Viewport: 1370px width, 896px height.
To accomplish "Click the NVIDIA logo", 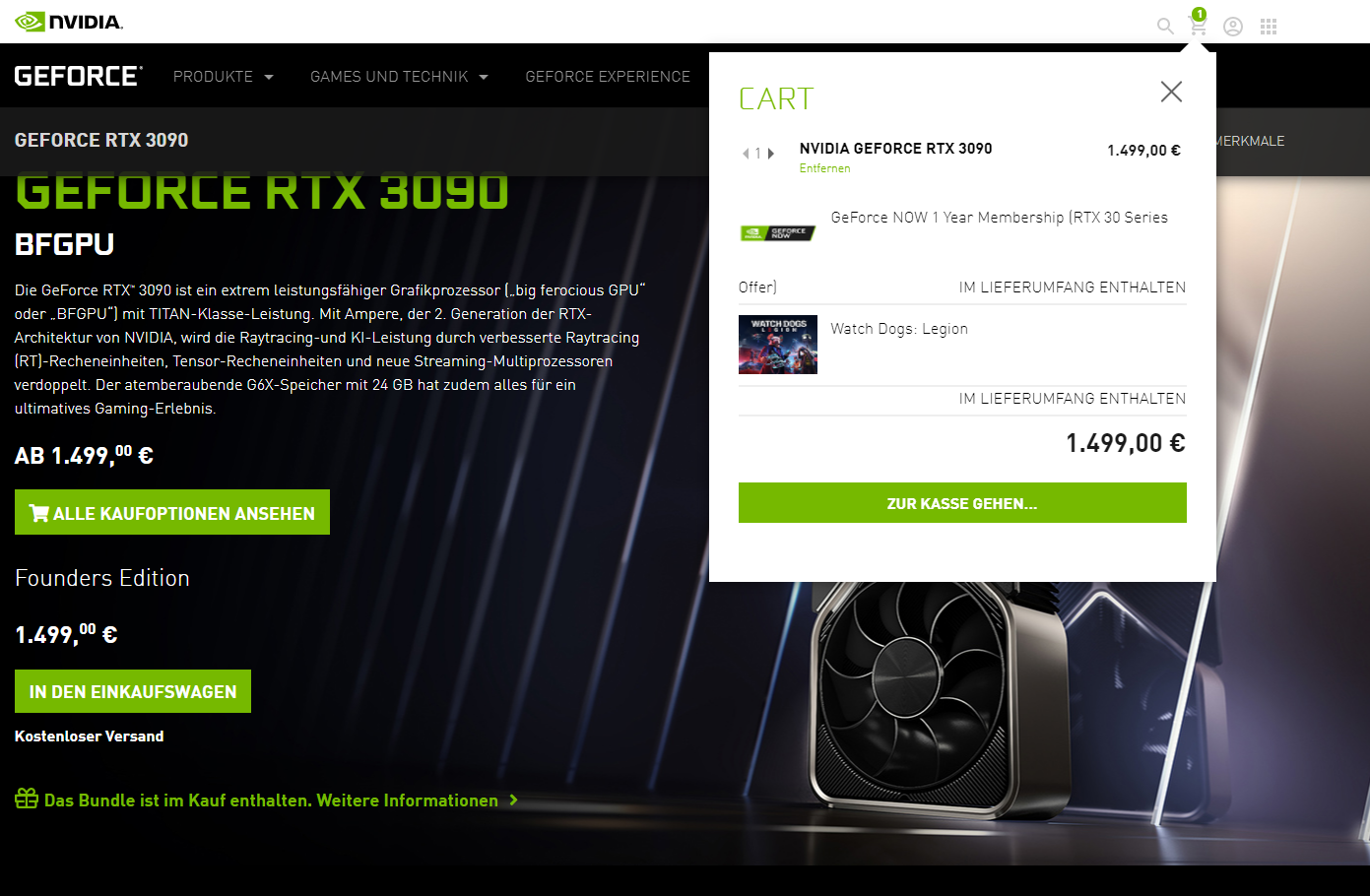I will [69, 22].
